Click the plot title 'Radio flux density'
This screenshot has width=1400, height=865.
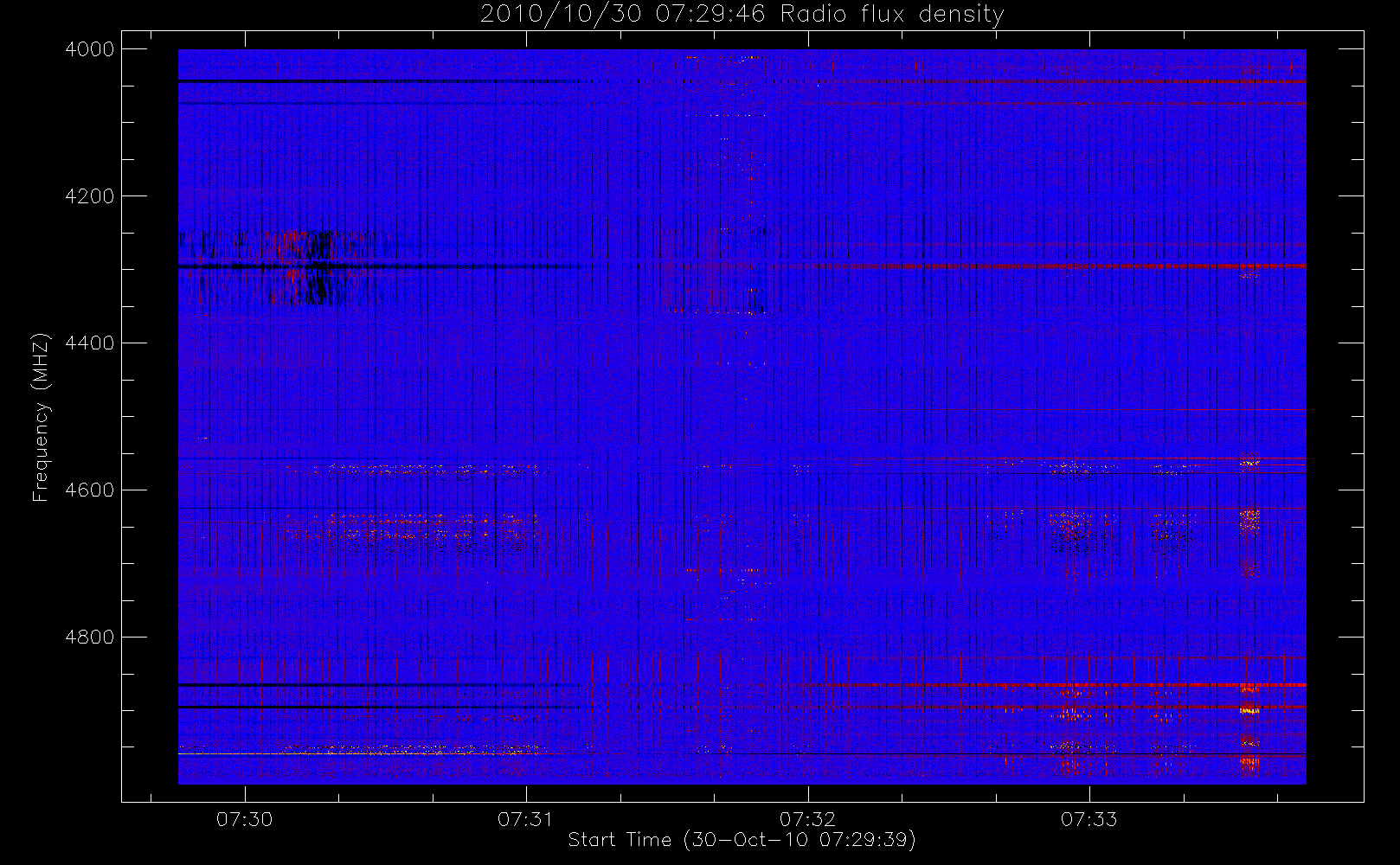click(x=892, y=15)
